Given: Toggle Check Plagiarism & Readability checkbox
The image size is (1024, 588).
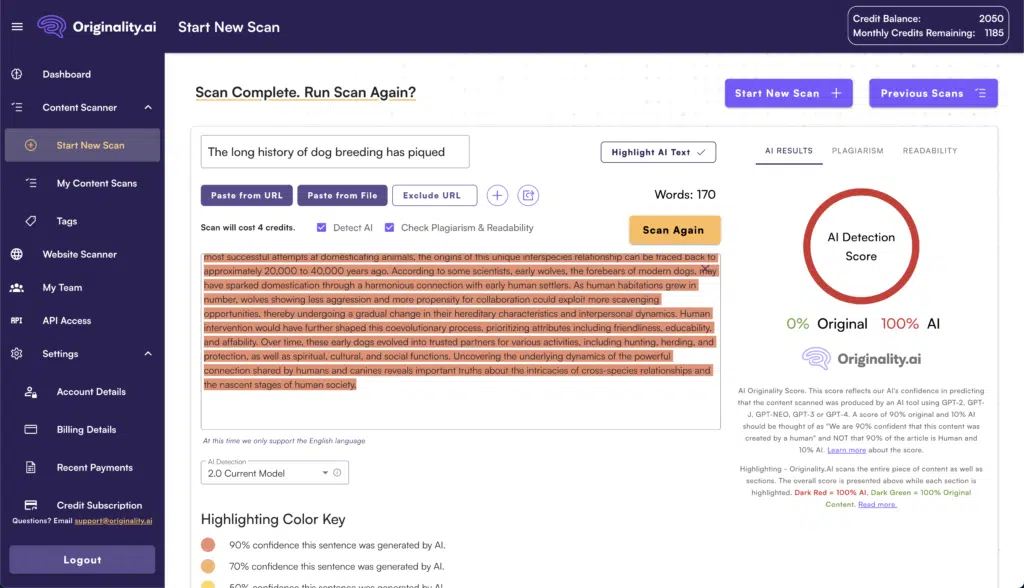Looking at the screenshot, I should coord(389,227).
